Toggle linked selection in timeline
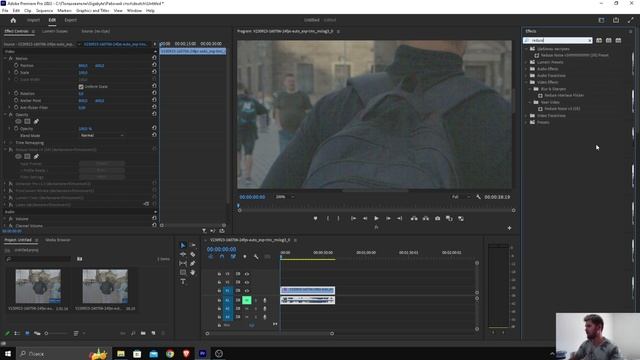640x360 pixels. 233,257
